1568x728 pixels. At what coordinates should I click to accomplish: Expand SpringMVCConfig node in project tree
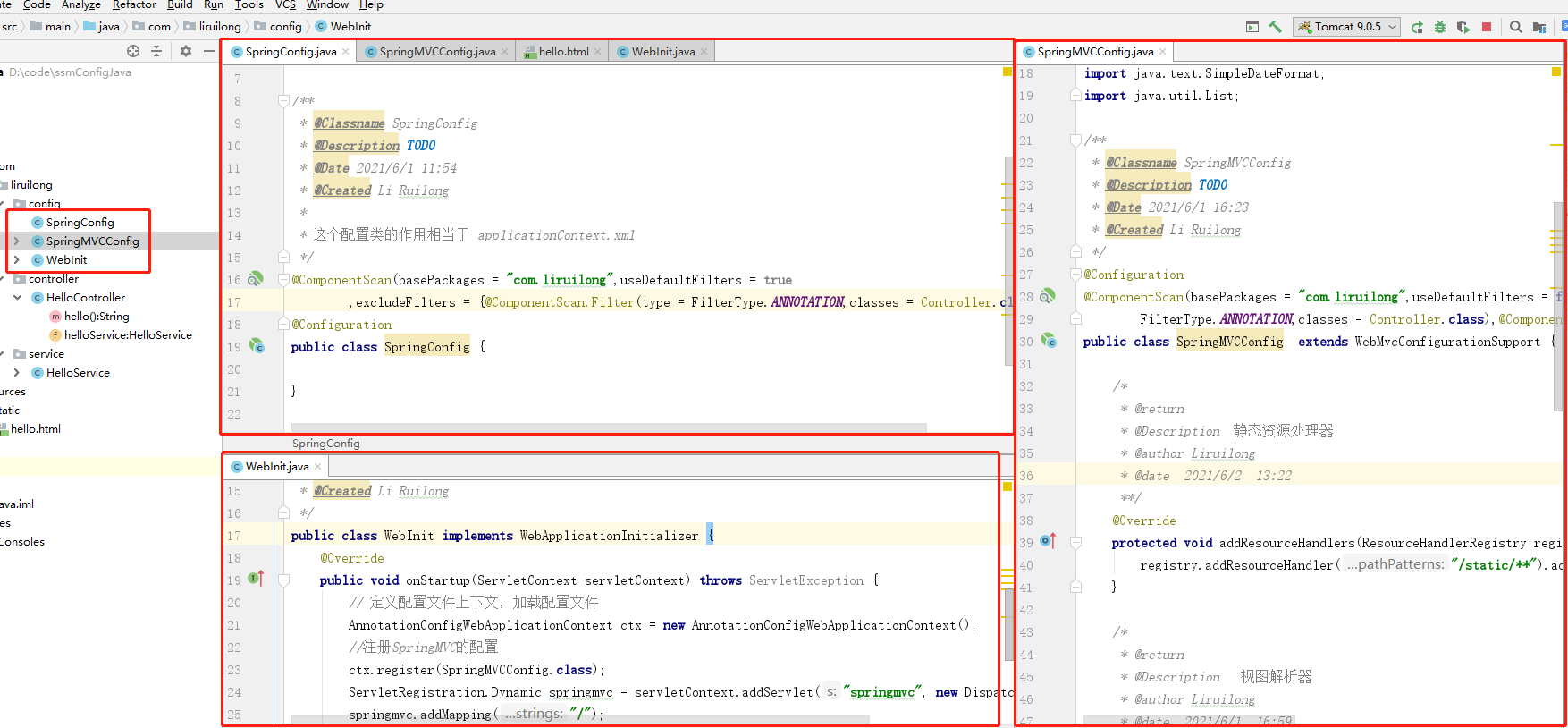17,241
